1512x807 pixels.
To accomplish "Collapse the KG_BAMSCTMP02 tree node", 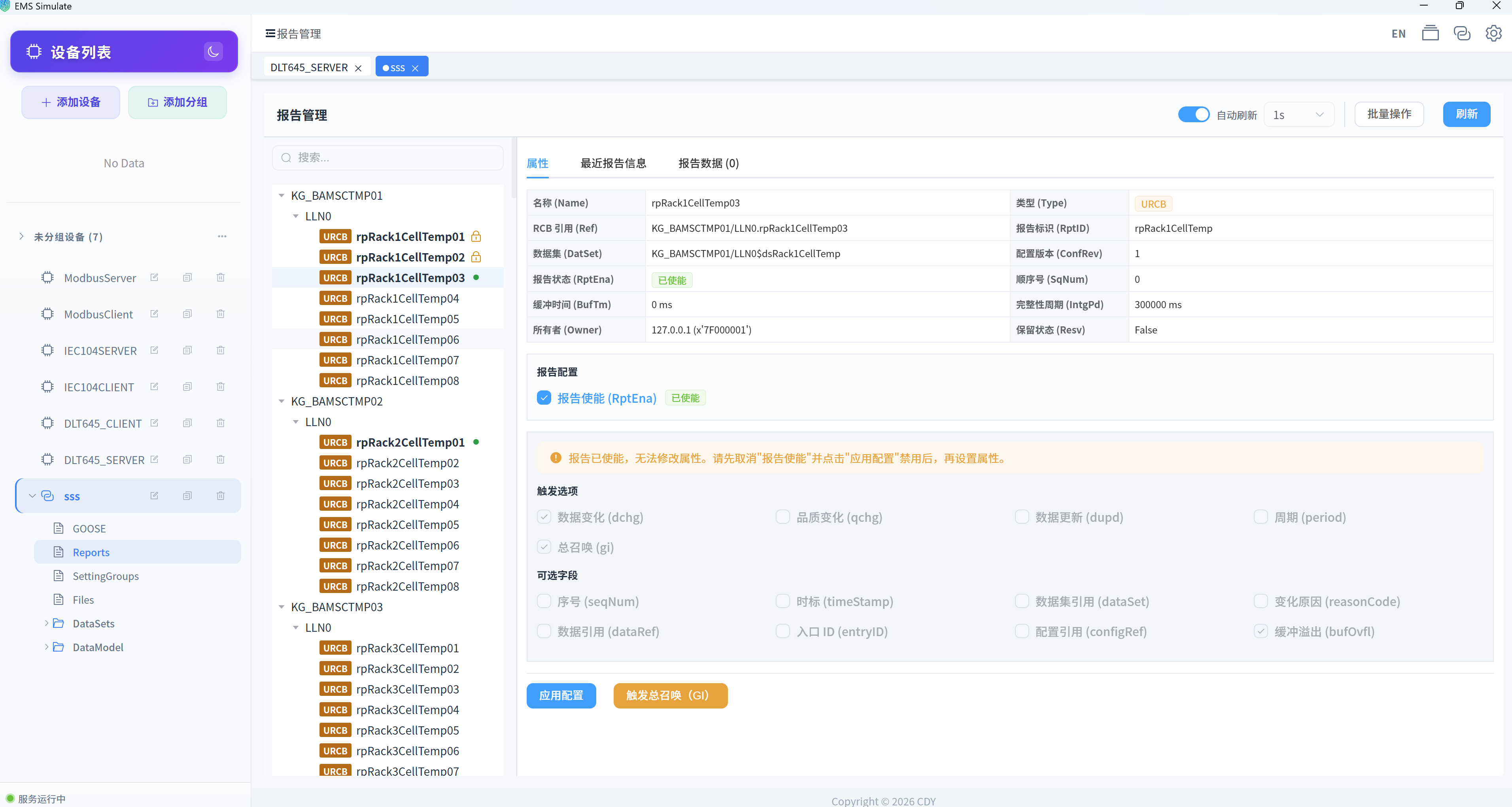I will tap(281, 401).
